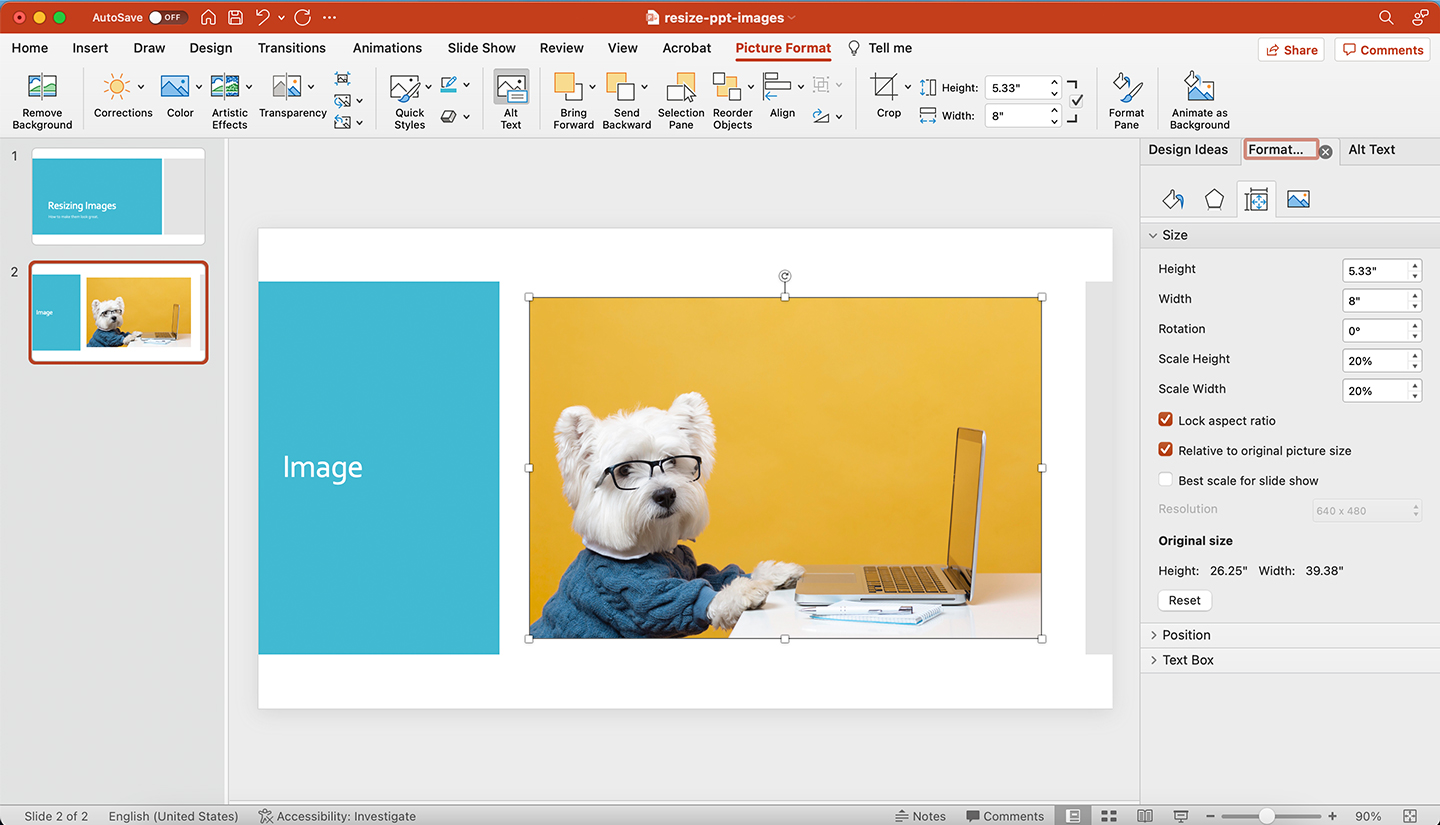Select the Remove Background tool
Image resolution: width=1440 pixels, height=825 pixels.
point(42,98)
